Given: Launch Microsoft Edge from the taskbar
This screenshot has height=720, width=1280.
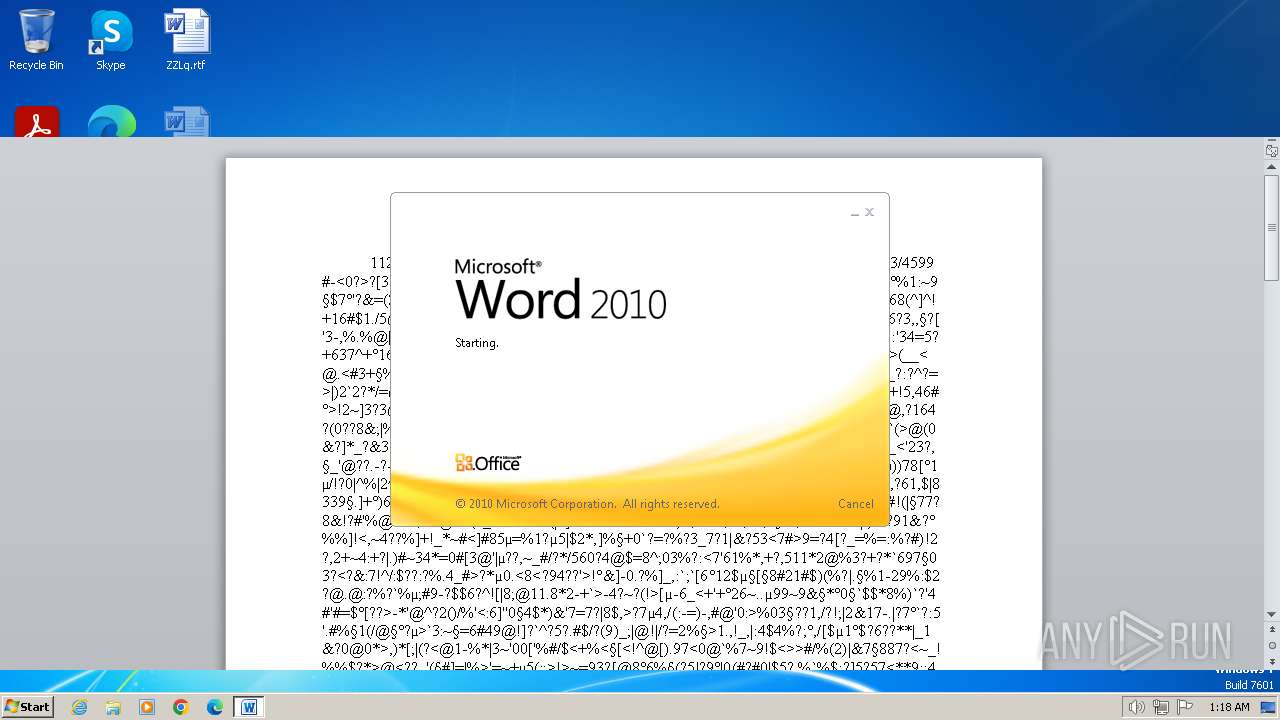Looking at the screenshot, I should (x=215, y=707).
